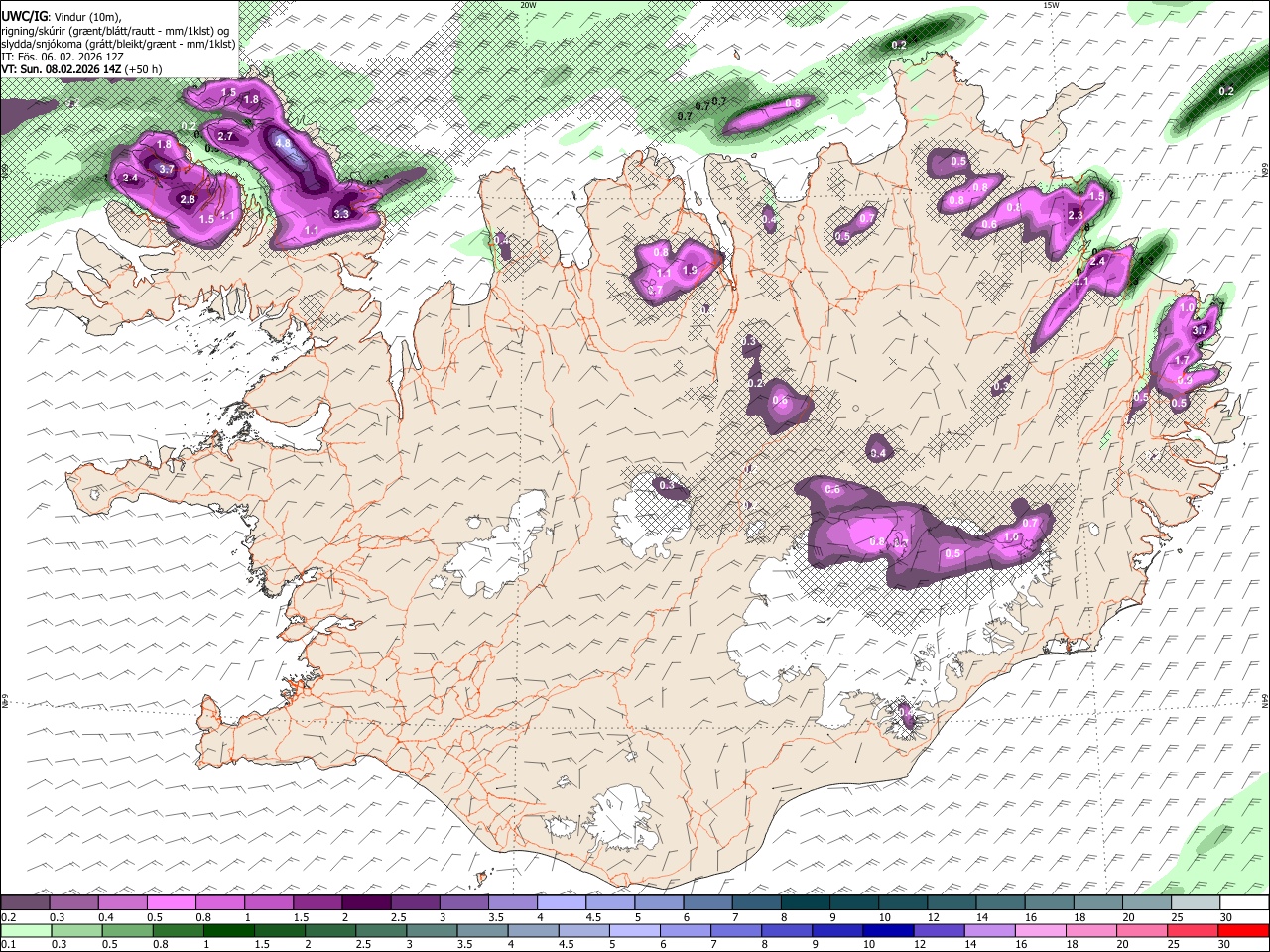
Task: Pick the top-row legend swatch between 0.5 and 0.8
Action: [x=170, y=902]
